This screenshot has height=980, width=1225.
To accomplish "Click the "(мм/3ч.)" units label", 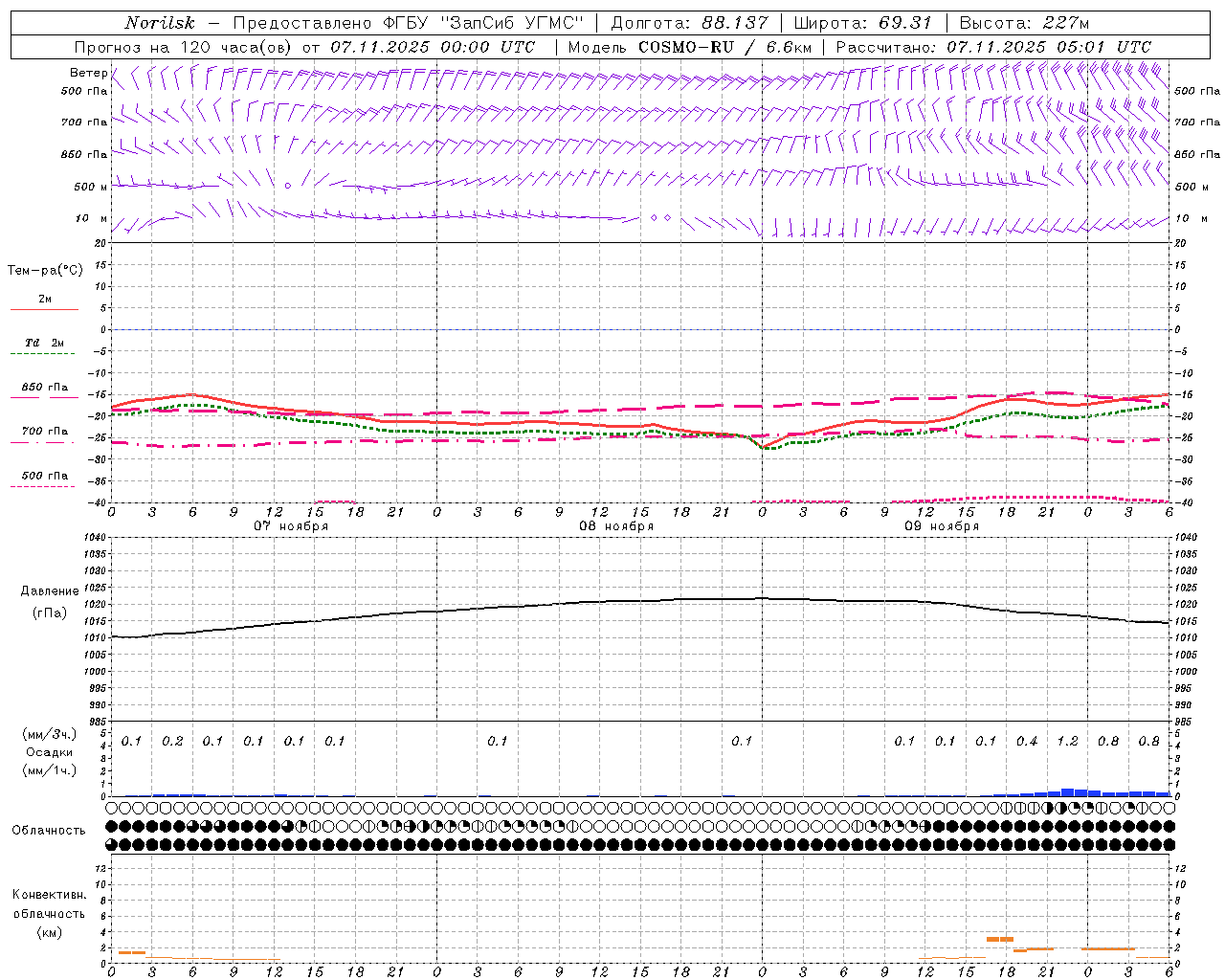I will (x=50, y=734).
